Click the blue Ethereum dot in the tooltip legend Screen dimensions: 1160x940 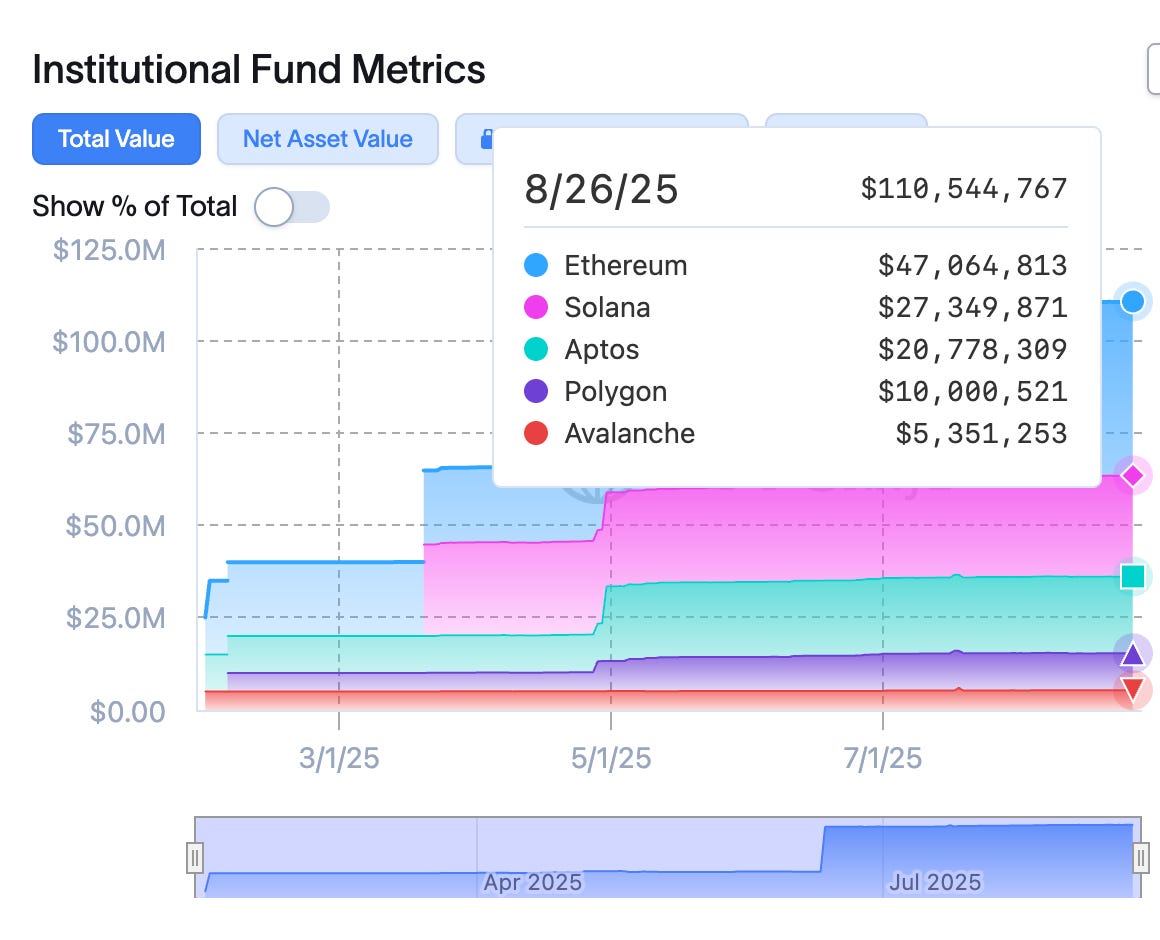click(x=534, y=265)
